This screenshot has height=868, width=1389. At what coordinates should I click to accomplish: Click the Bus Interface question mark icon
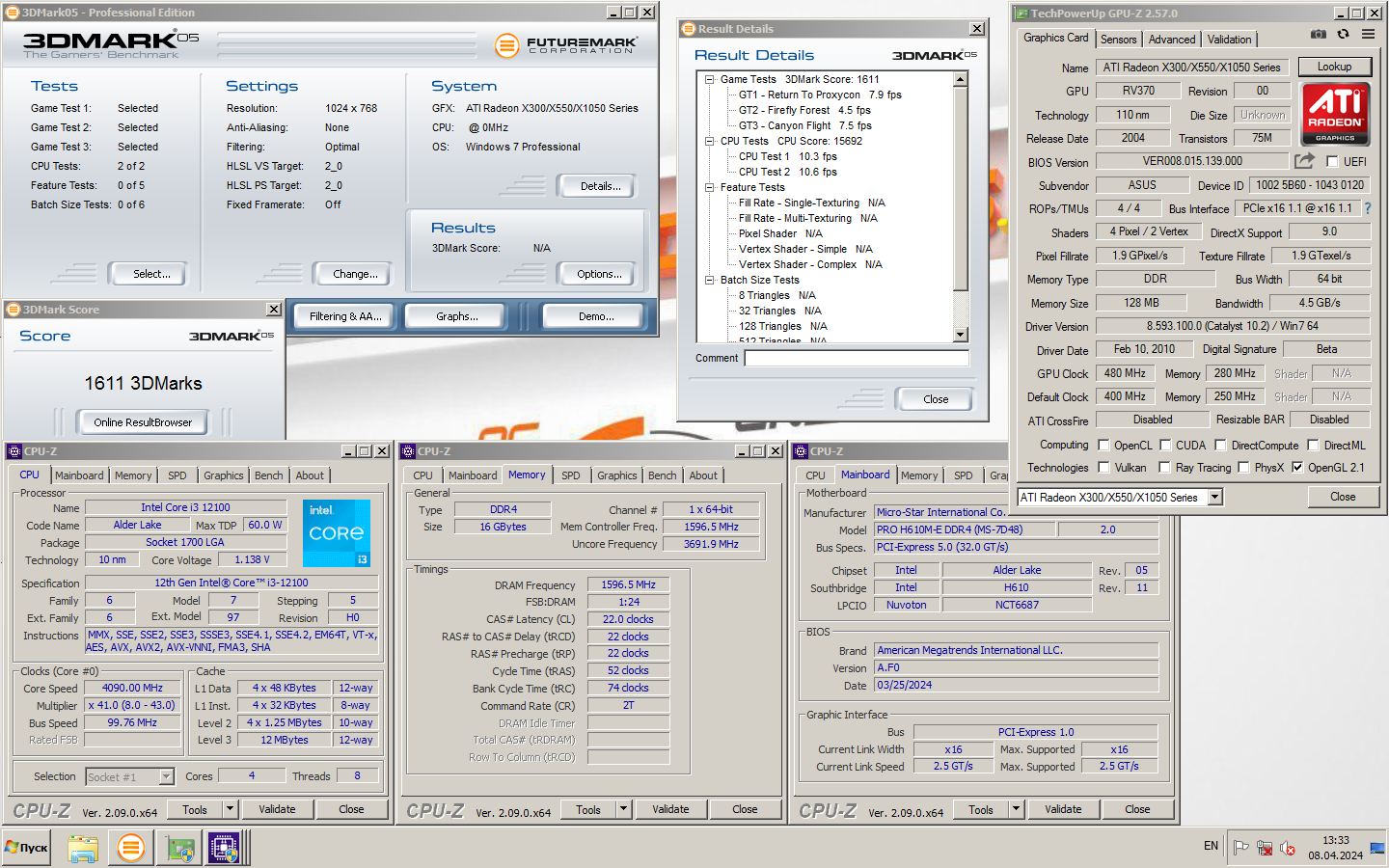(x=1367, y=208)
